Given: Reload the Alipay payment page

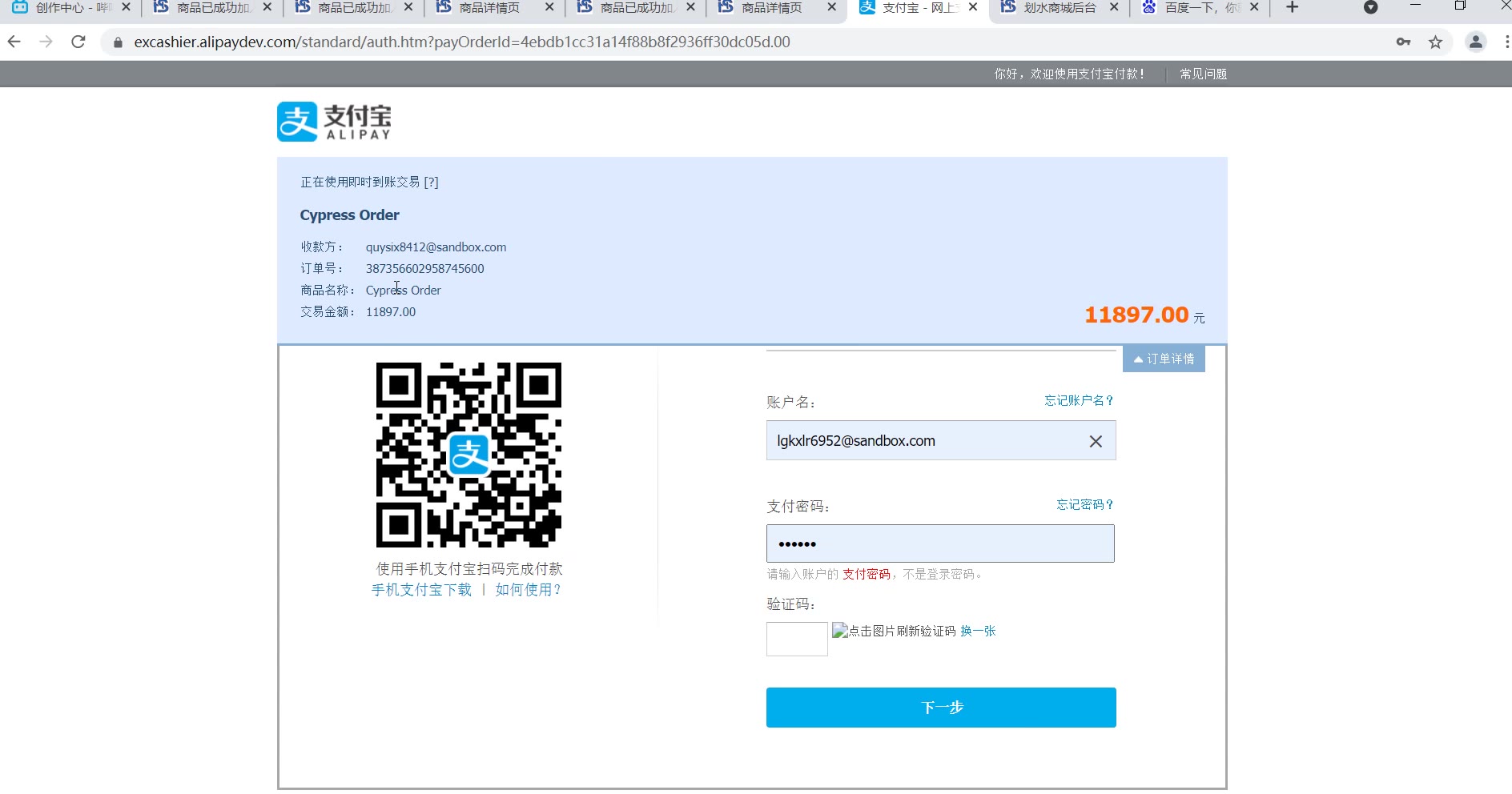Looking at the screenshot, I should click(x=78, y=42).
